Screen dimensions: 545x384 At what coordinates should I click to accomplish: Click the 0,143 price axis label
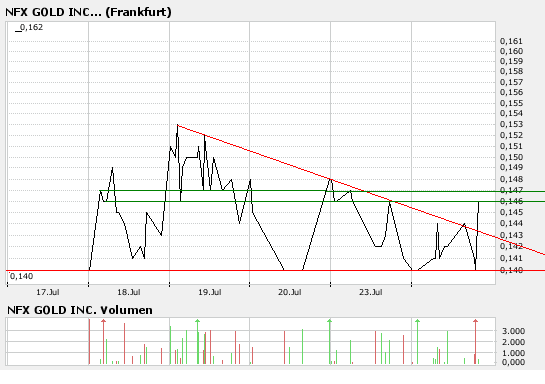[511, 235]
